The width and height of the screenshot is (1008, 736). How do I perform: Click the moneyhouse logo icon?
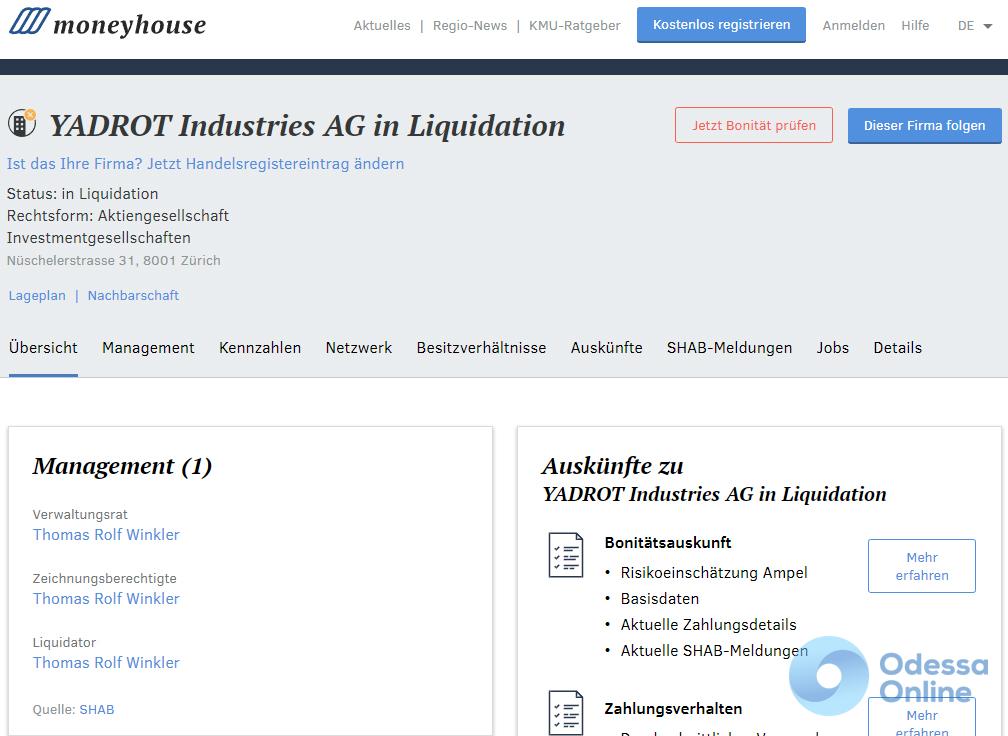click(x=29, y=22)
